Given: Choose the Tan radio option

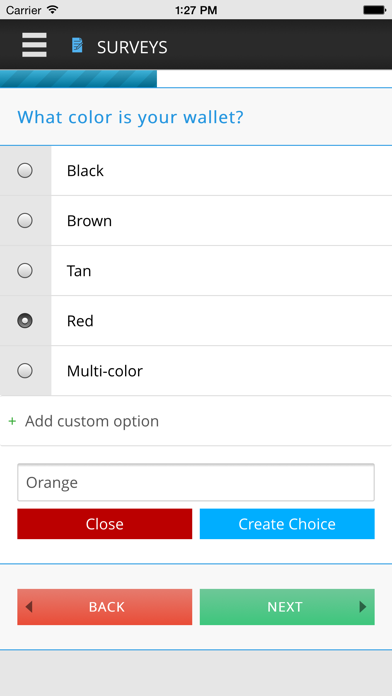Looking at the screenshot, I should pyautogui.click(x=25, y=271).
